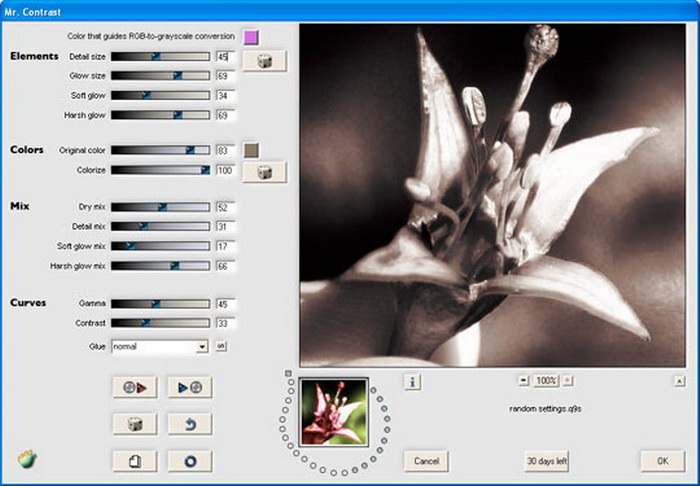This screenshot has height=486, width=700.
Task: Open the Glue 'normal' dropdown
Action: 160,346
